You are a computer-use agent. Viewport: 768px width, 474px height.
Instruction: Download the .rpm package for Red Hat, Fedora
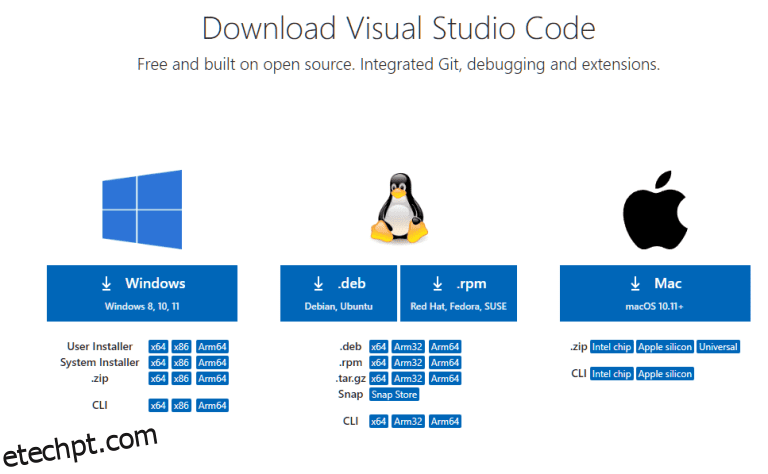coord(458,293)
